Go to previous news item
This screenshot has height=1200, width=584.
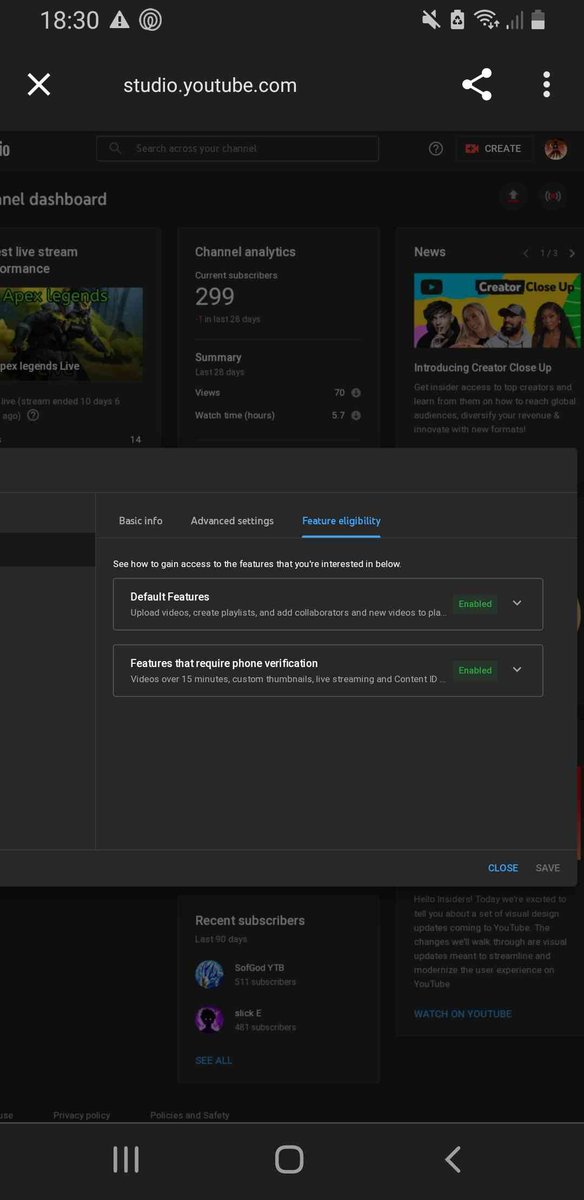(526, 253)
